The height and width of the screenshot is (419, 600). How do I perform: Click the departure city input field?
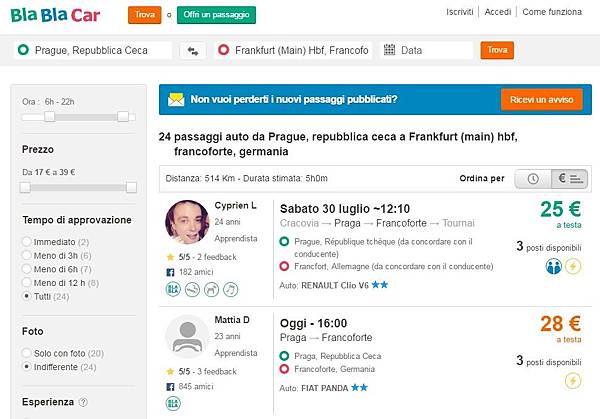(x=93, y=50)
